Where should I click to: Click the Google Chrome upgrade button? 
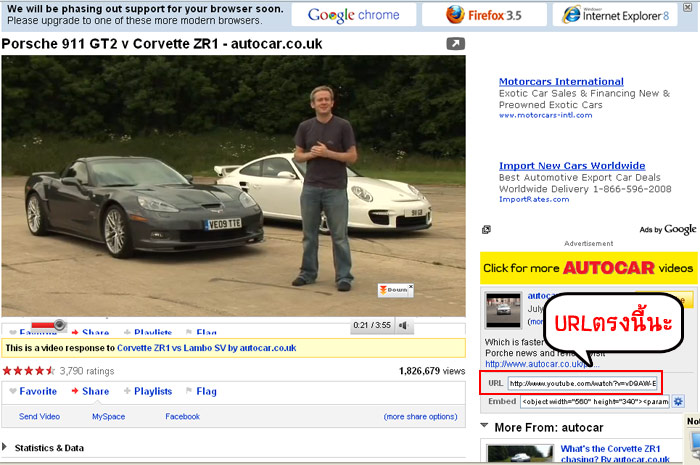[354, 15]
